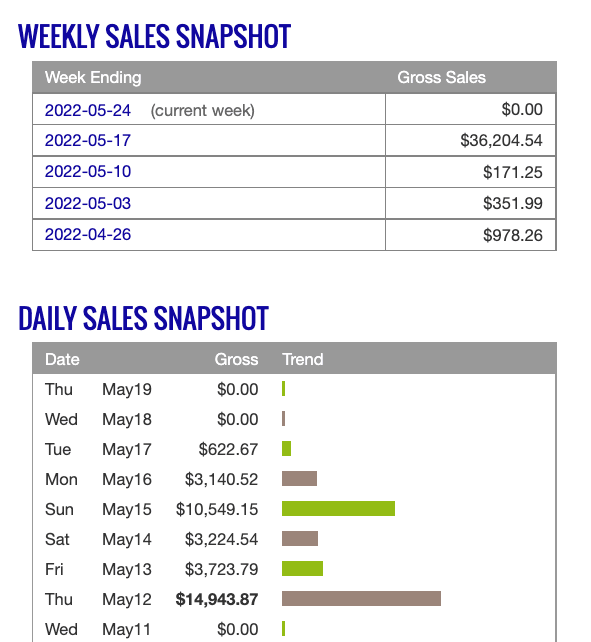This screenshot has height=642, width=591.
Task: Select the bold $14,943.87 daily gross value
Action: click(217, 599)
